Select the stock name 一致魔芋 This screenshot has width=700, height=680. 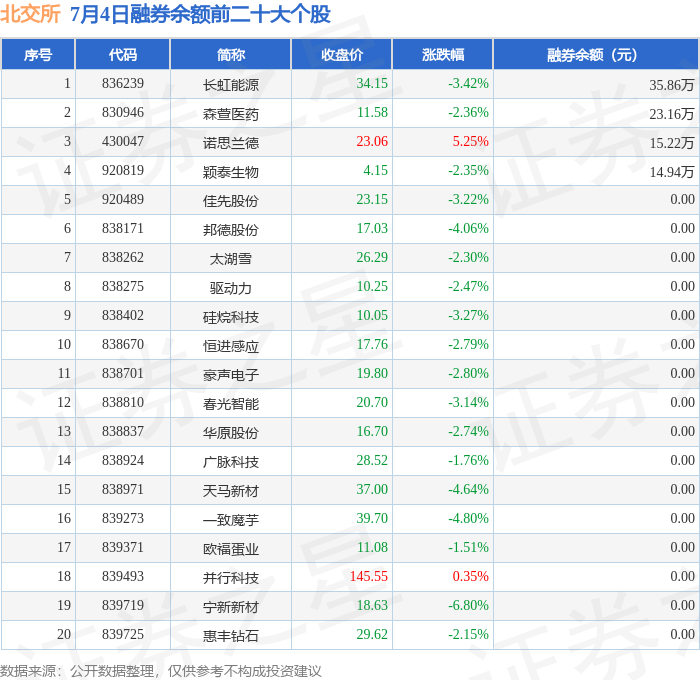click(231, 520)
